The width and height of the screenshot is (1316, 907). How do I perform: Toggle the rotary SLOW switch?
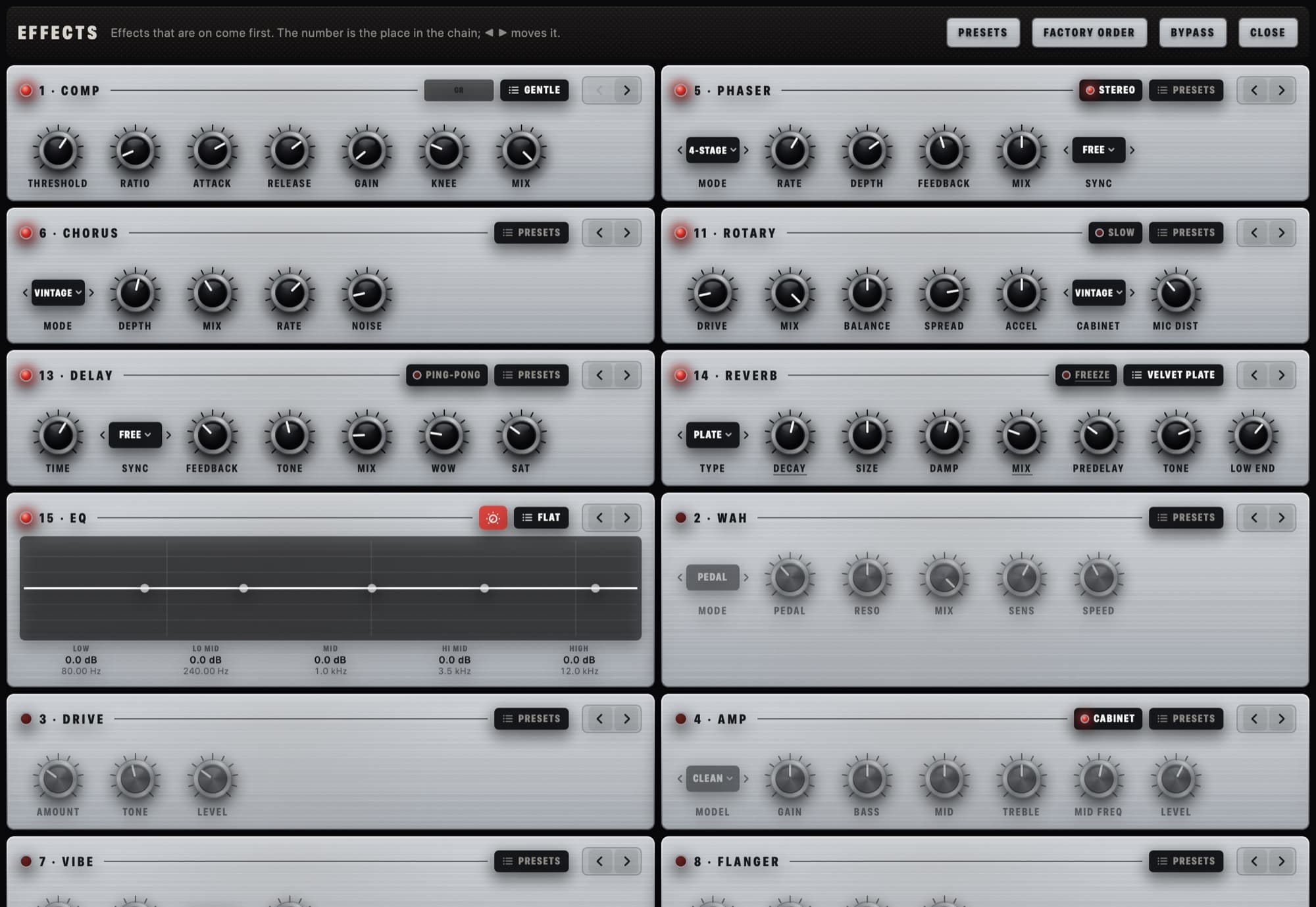click(x=1115, y=233)
